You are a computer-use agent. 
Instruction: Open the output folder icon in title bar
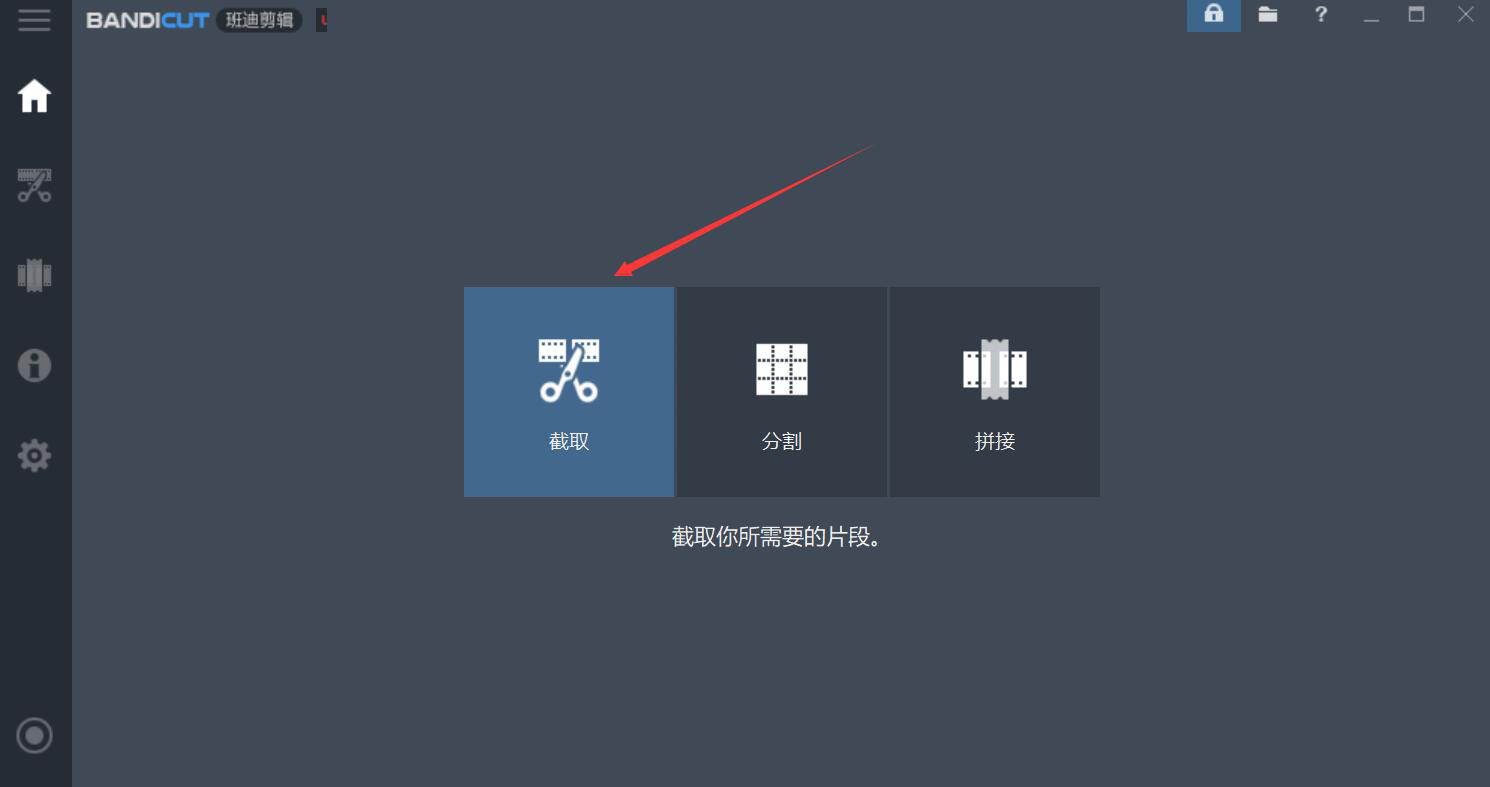click(1268, 14)
